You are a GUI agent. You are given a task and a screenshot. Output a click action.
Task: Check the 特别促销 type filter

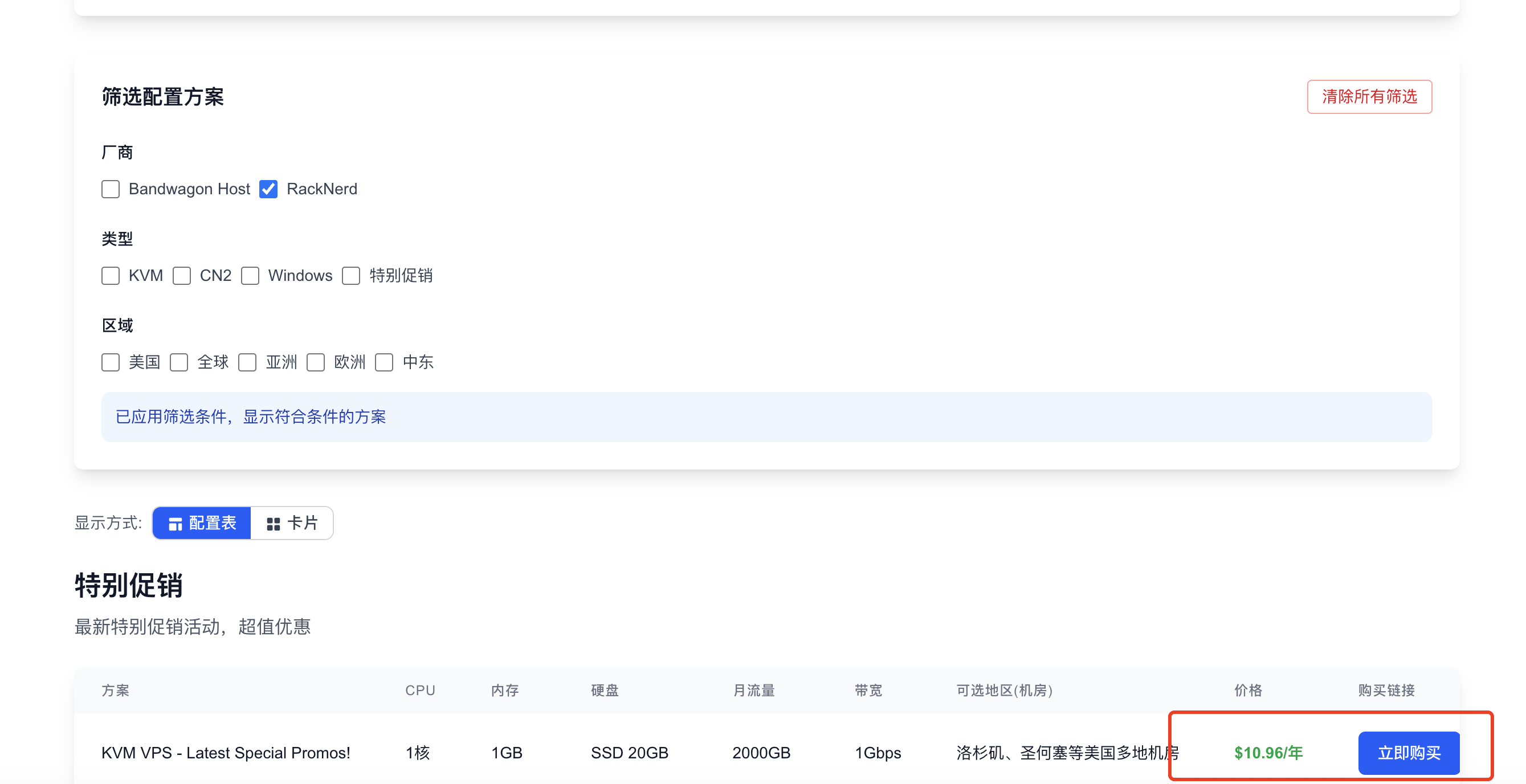pos(350,275)
